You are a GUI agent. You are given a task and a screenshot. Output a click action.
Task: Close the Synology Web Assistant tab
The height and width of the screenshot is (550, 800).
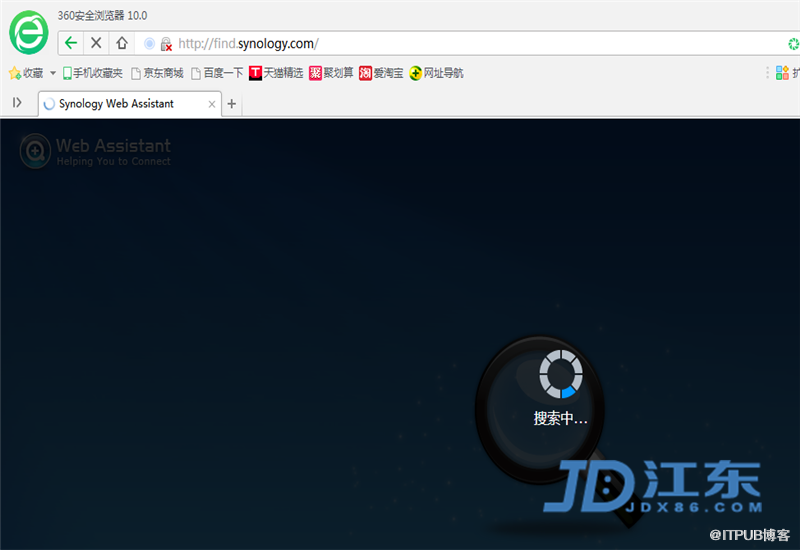(x=212, y=104)
